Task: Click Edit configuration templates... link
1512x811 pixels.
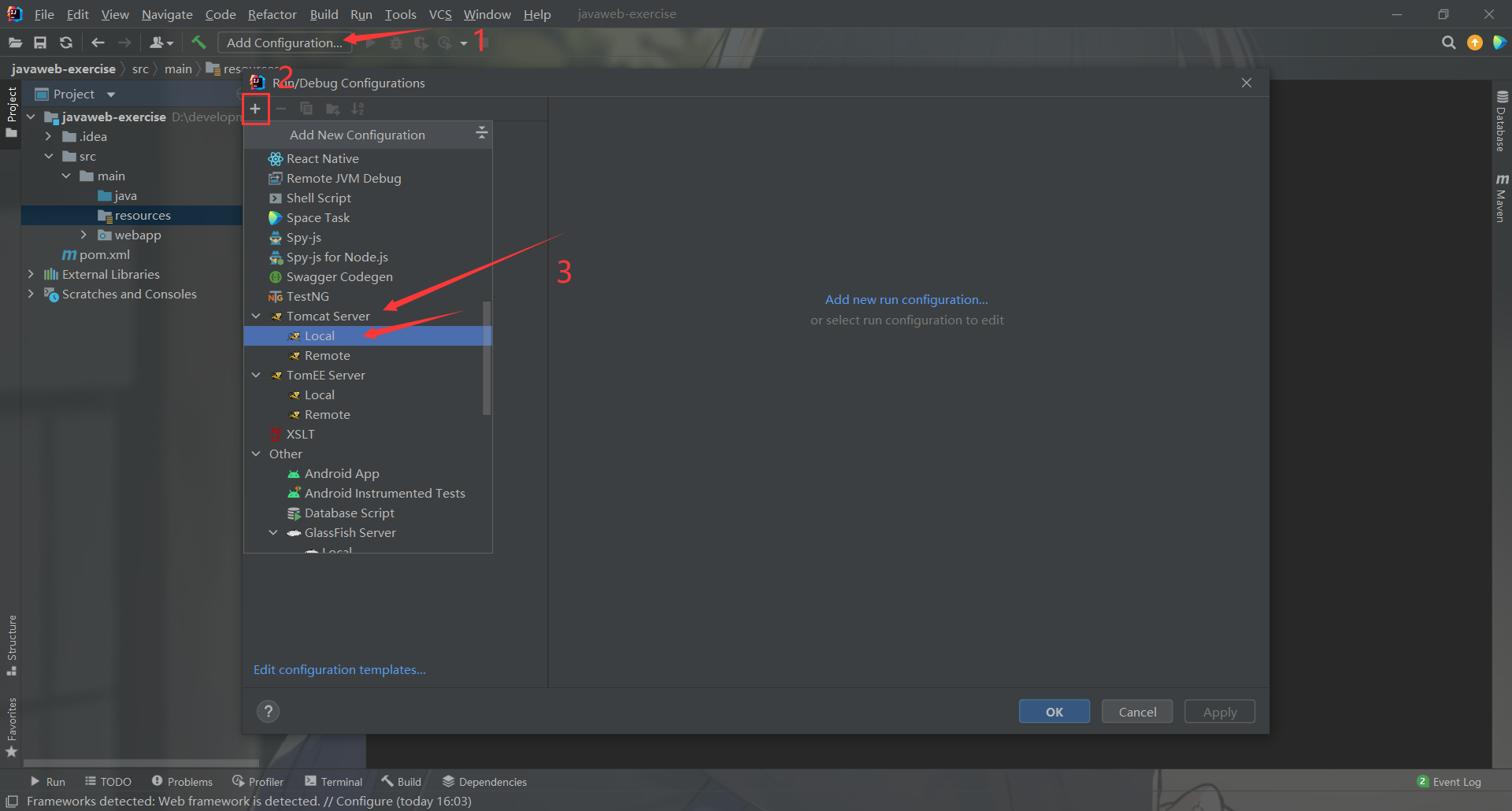Action: (x=339, y=670)
